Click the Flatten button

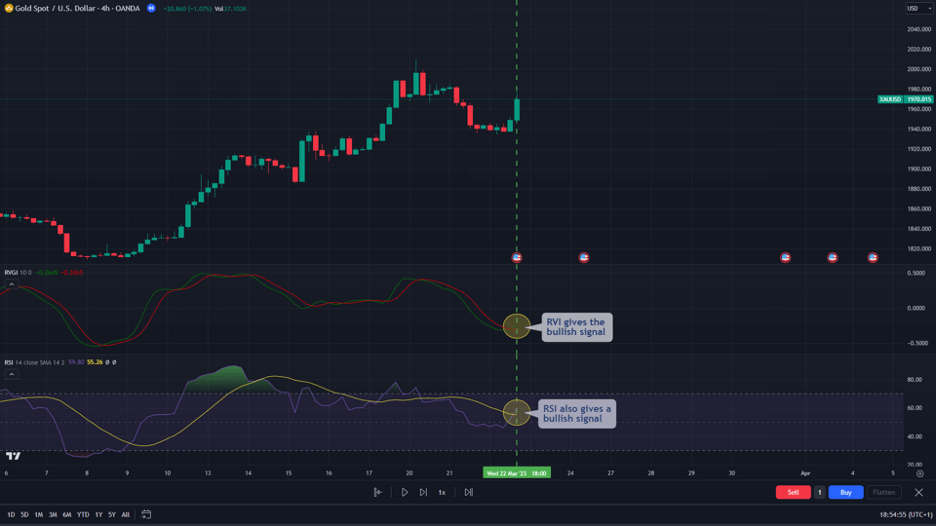click(x=884, y=493)
